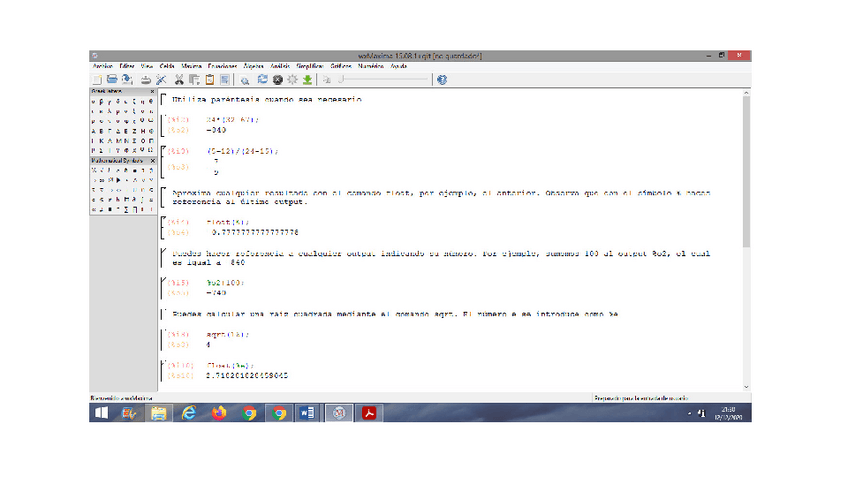
Task: Click the worksheet scrollbar up arrow
Action: [746, 93]
